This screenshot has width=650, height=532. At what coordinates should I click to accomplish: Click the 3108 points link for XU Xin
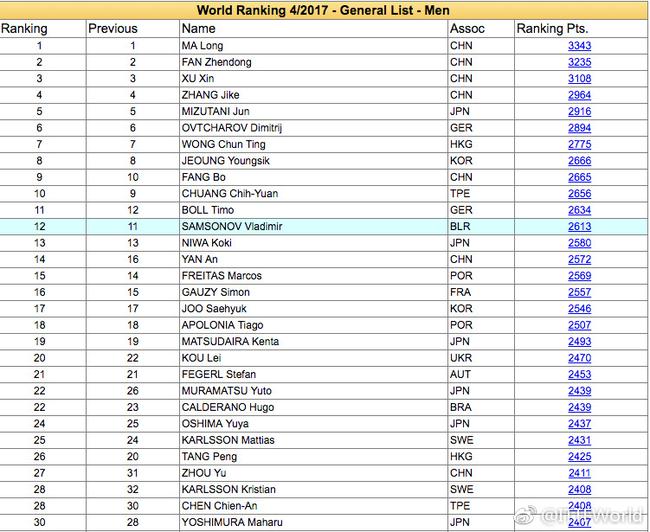click(579, 78)
